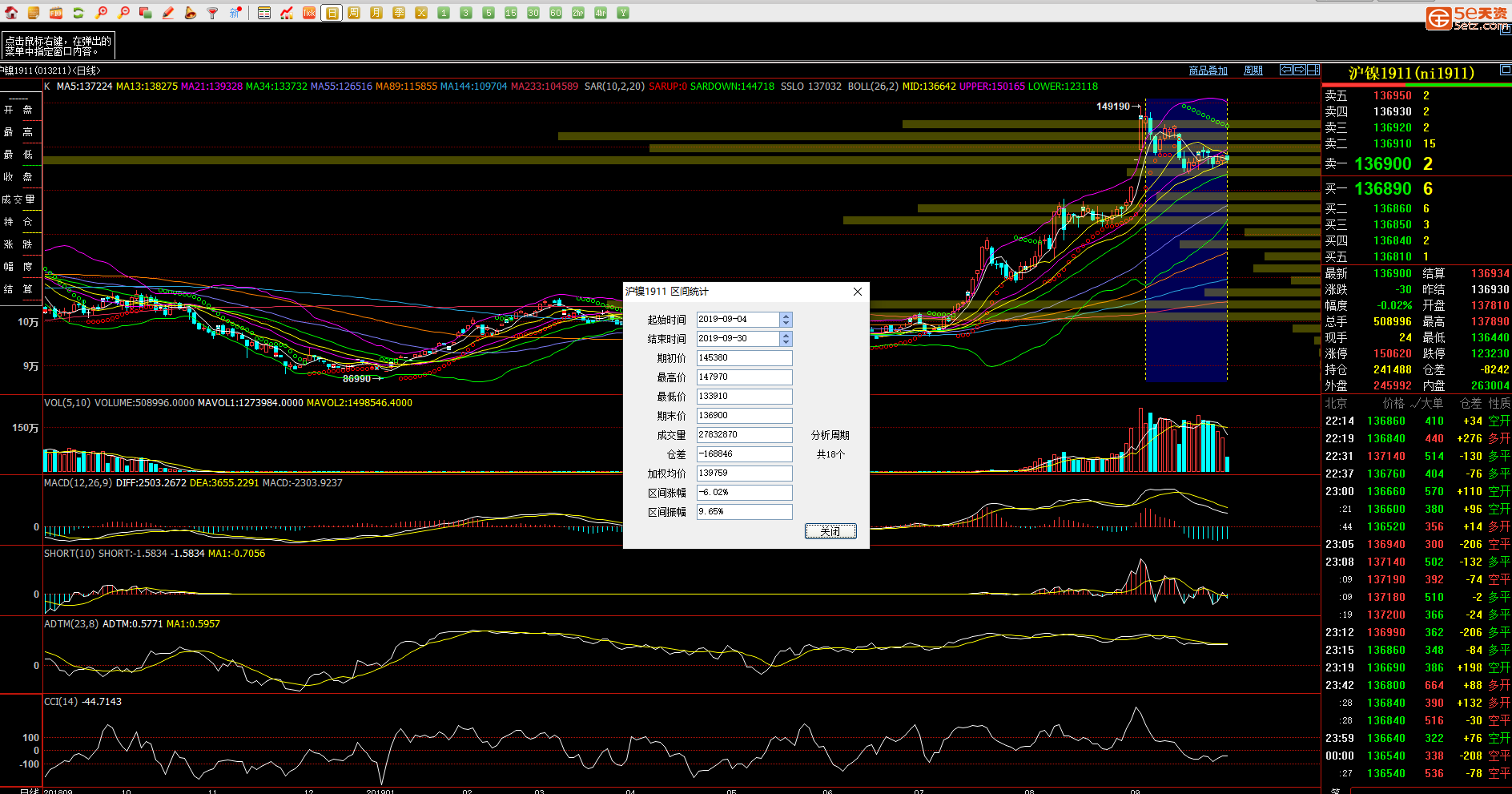Viewport: 1512px width, 794px height.
Task: Select 1-minute period button
Action: coord(444,13)
